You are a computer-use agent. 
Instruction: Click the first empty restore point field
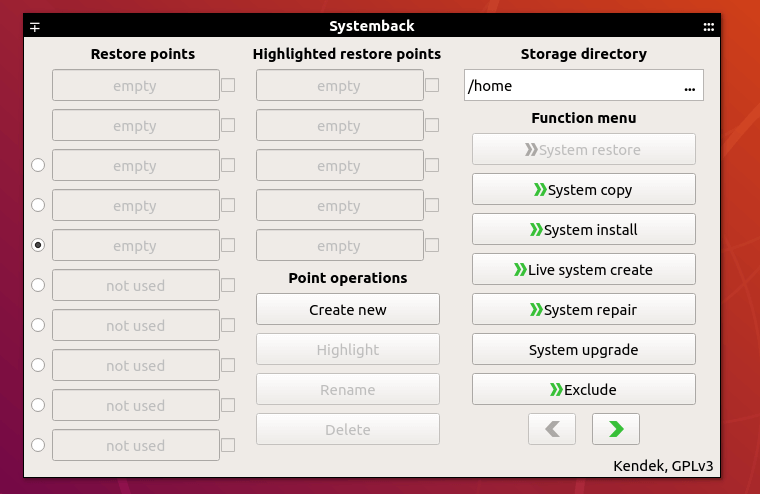(135, 86)
